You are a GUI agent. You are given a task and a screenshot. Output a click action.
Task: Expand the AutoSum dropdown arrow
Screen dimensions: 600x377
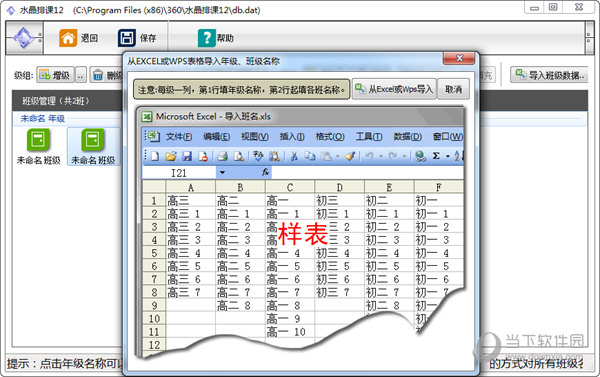pyautogui.click(x=447, y=156)
